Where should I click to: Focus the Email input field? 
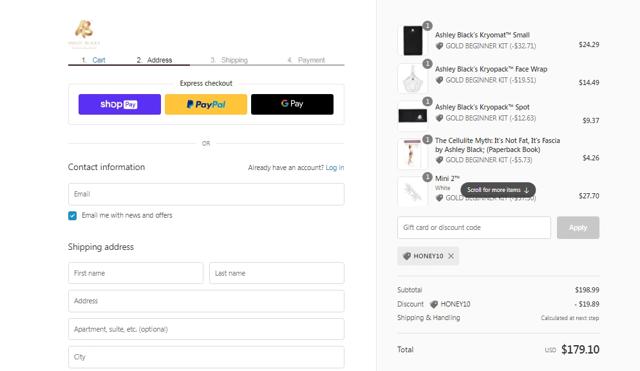(x=206, y=194)
